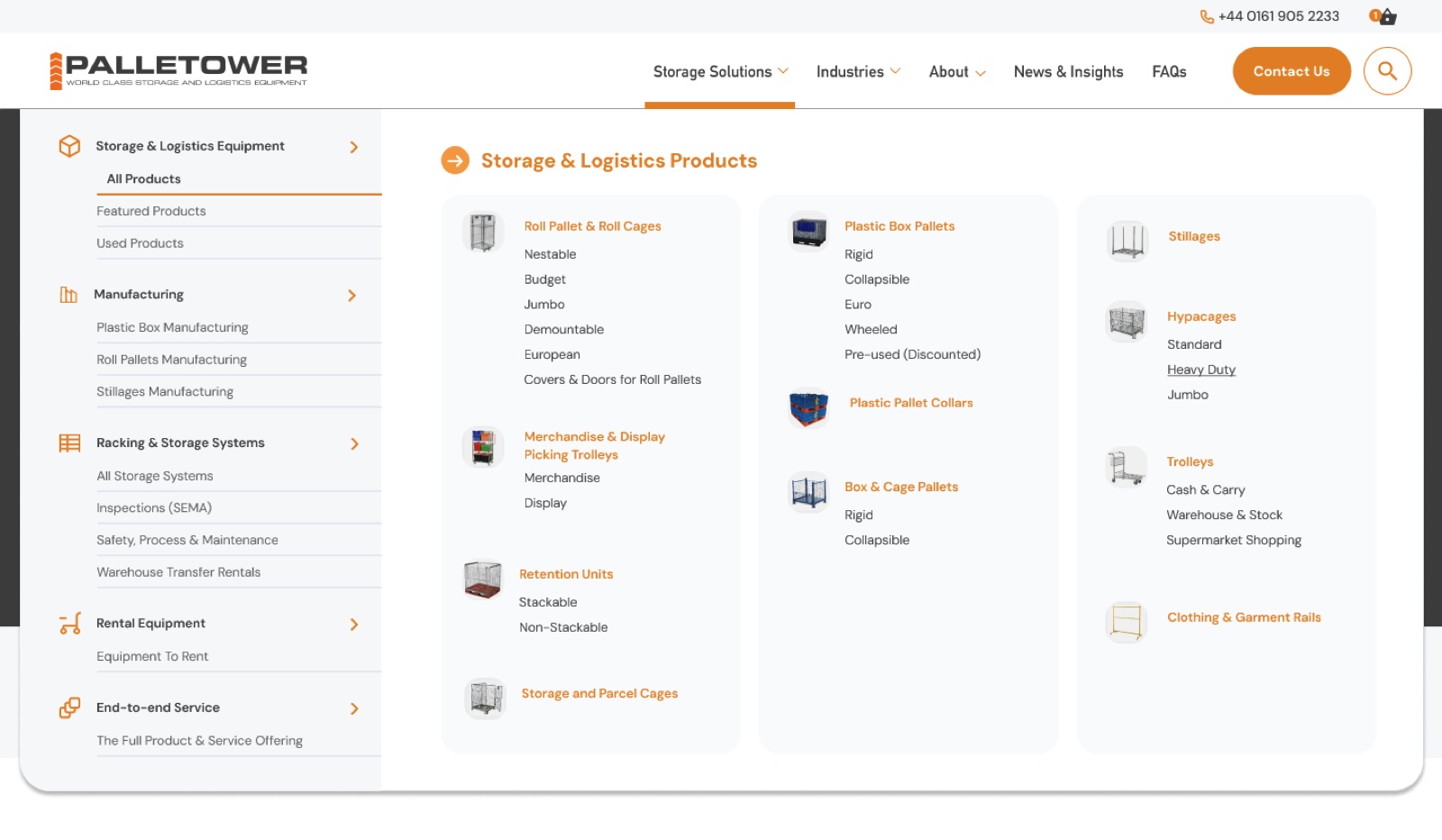Open Demountable roll pallets link
The height and width of the screenshot is (840, 1442).
[x=564, y=329]
